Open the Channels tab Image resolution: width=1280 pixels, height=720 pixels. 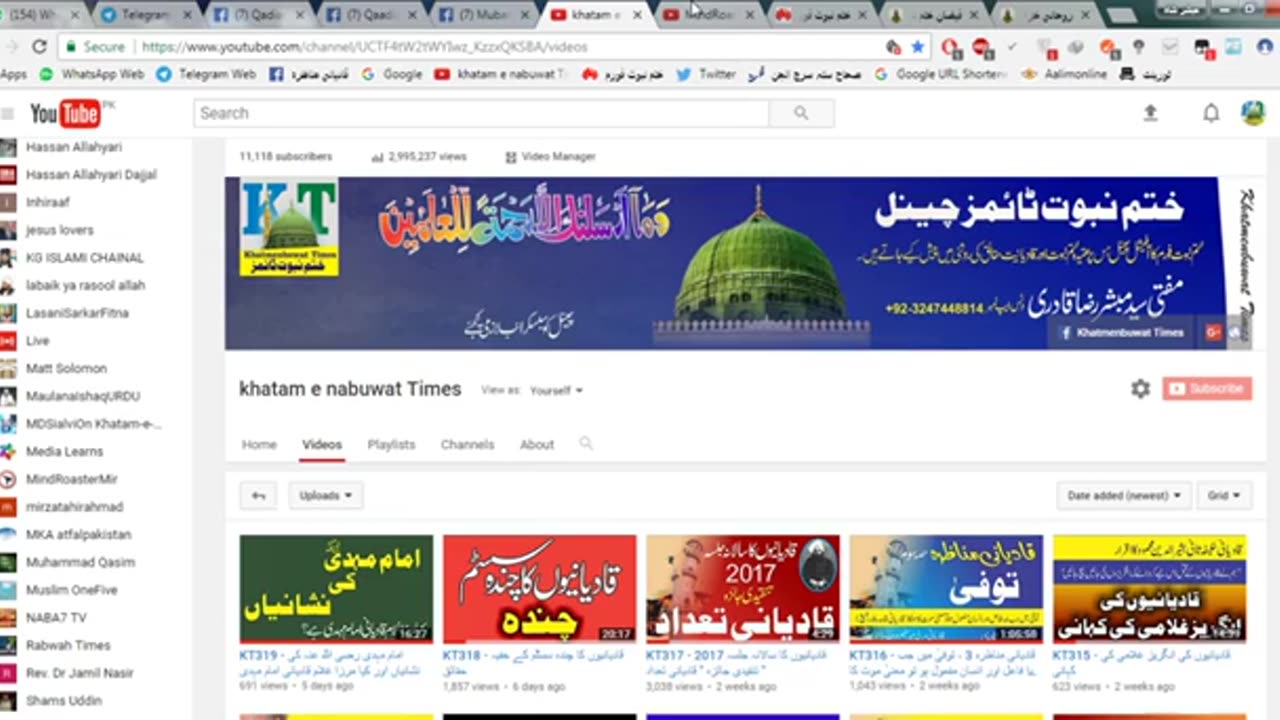468,445
